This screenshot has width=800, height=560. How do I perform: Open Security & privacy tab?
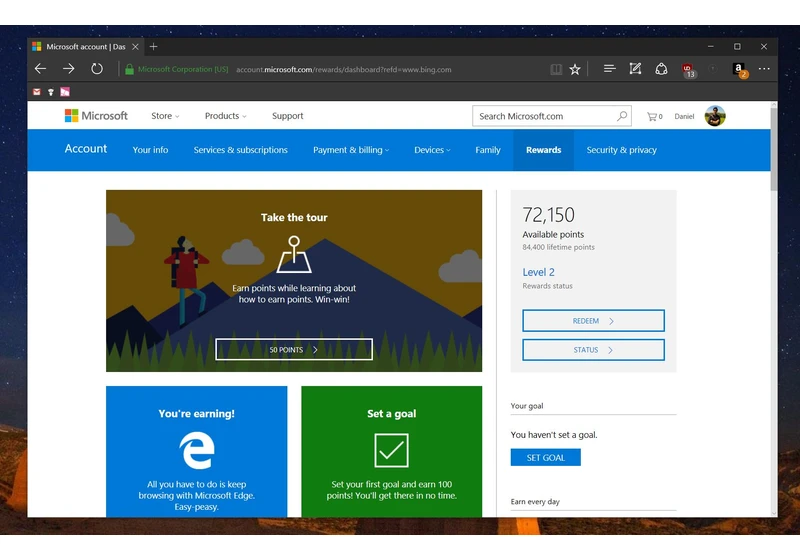[x=621, y=150]
